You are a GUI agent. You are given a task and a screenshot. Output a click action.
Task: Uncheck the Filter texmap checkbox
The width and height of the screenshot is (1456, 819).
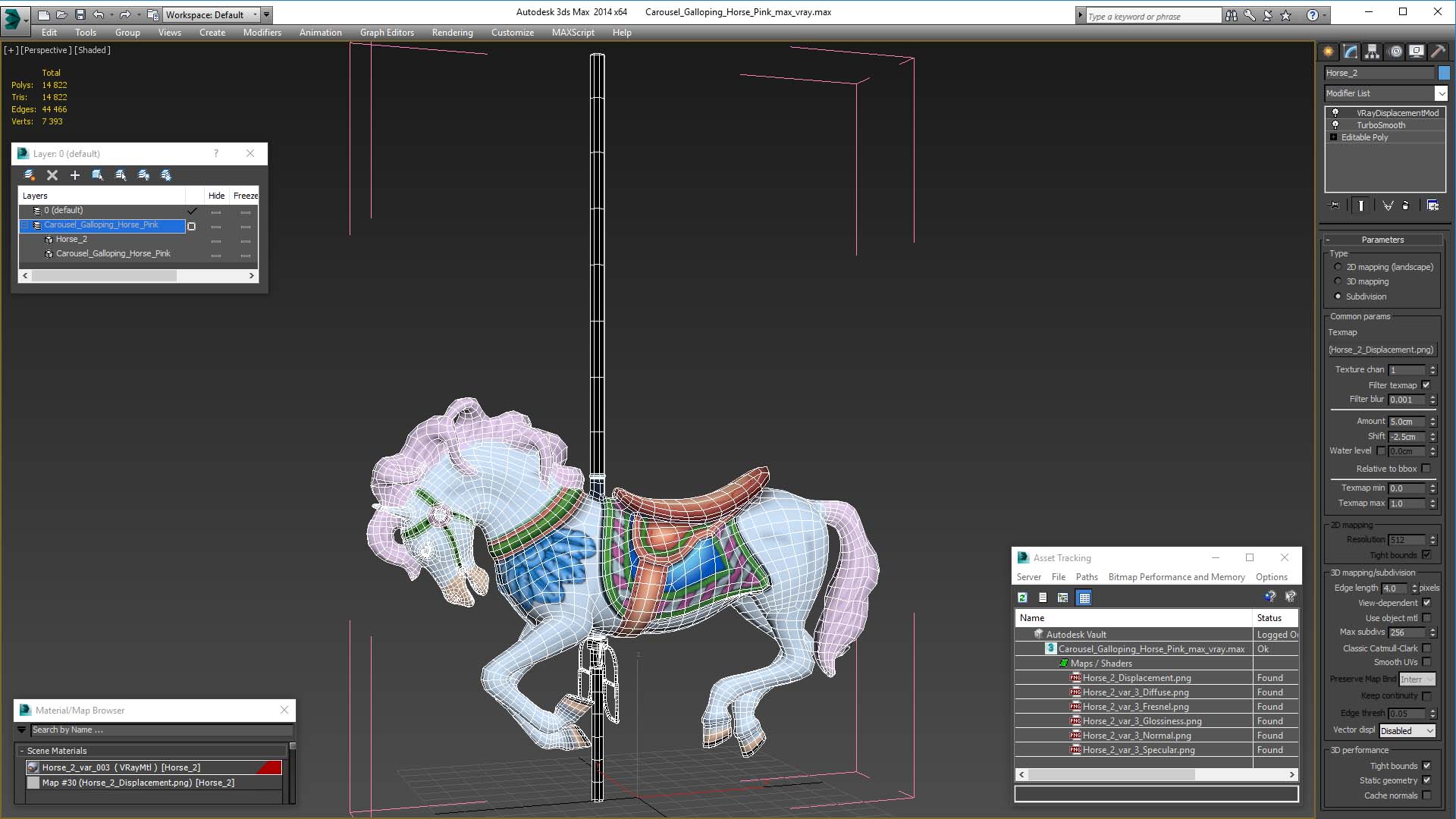coord(1426,385)
